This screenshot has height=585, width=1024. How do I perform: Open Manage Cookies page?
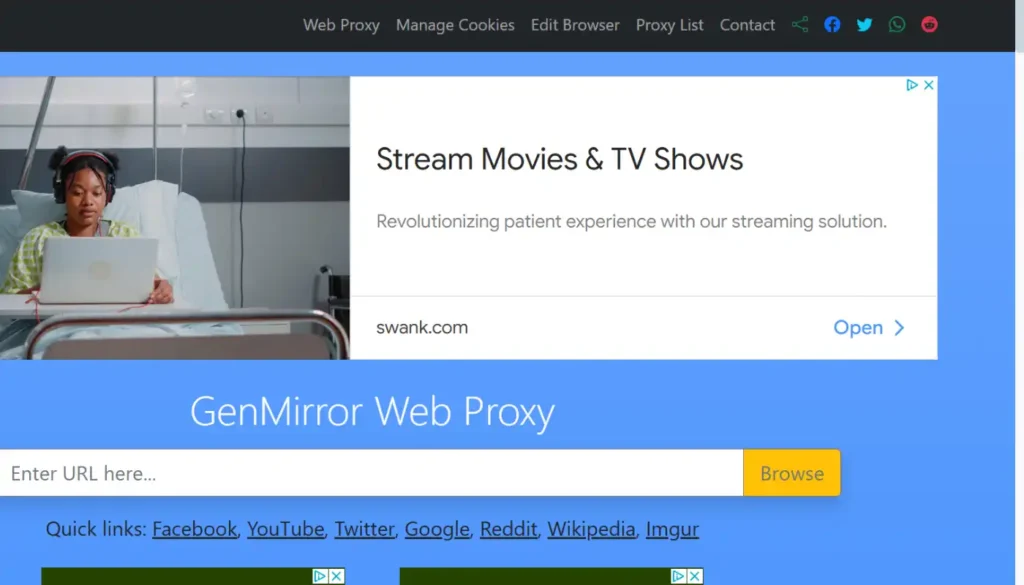click(x=455, y=25)
